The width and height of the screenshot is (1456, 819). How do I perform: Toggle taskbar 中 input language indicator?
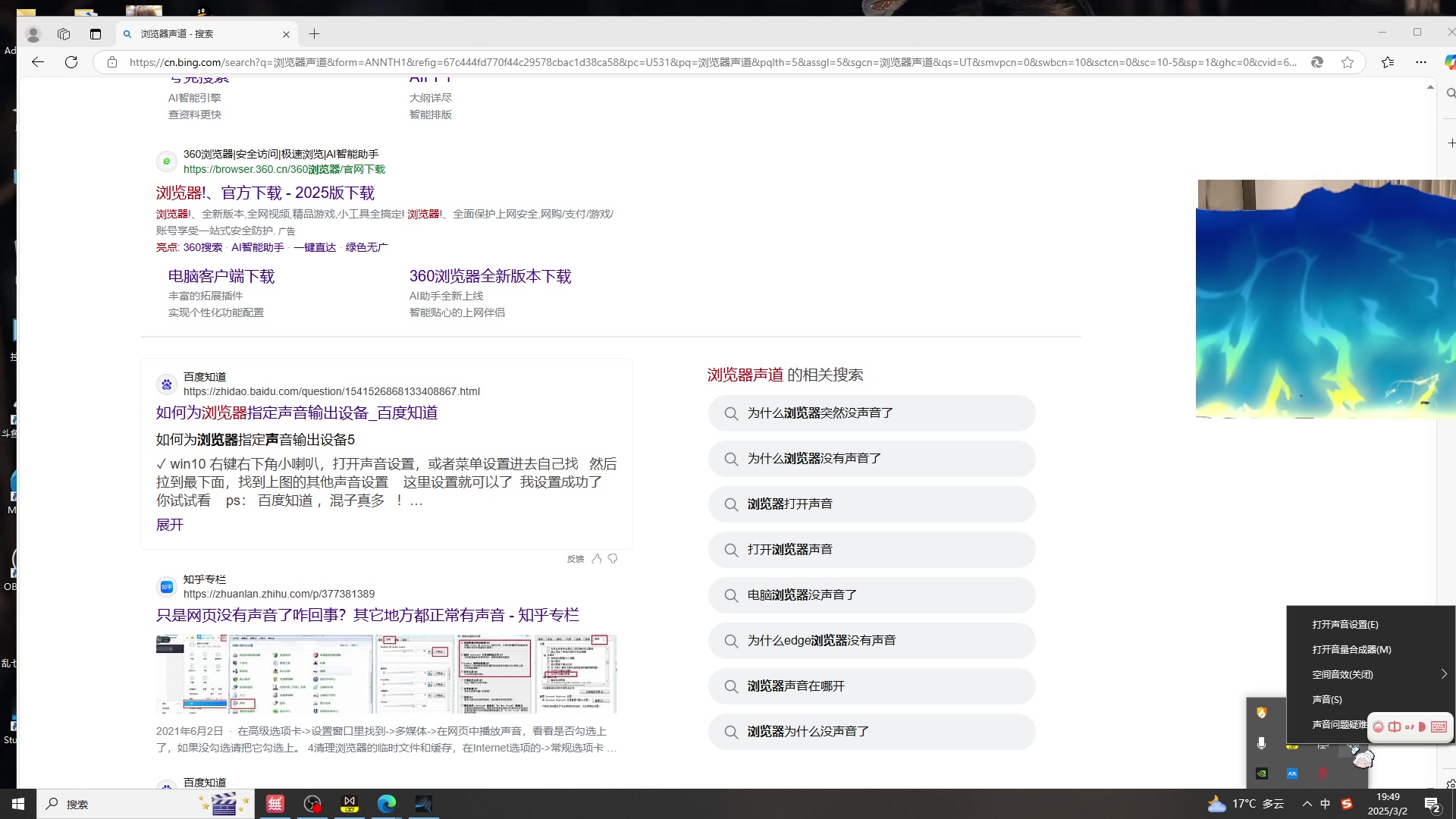coord(1326,804)
